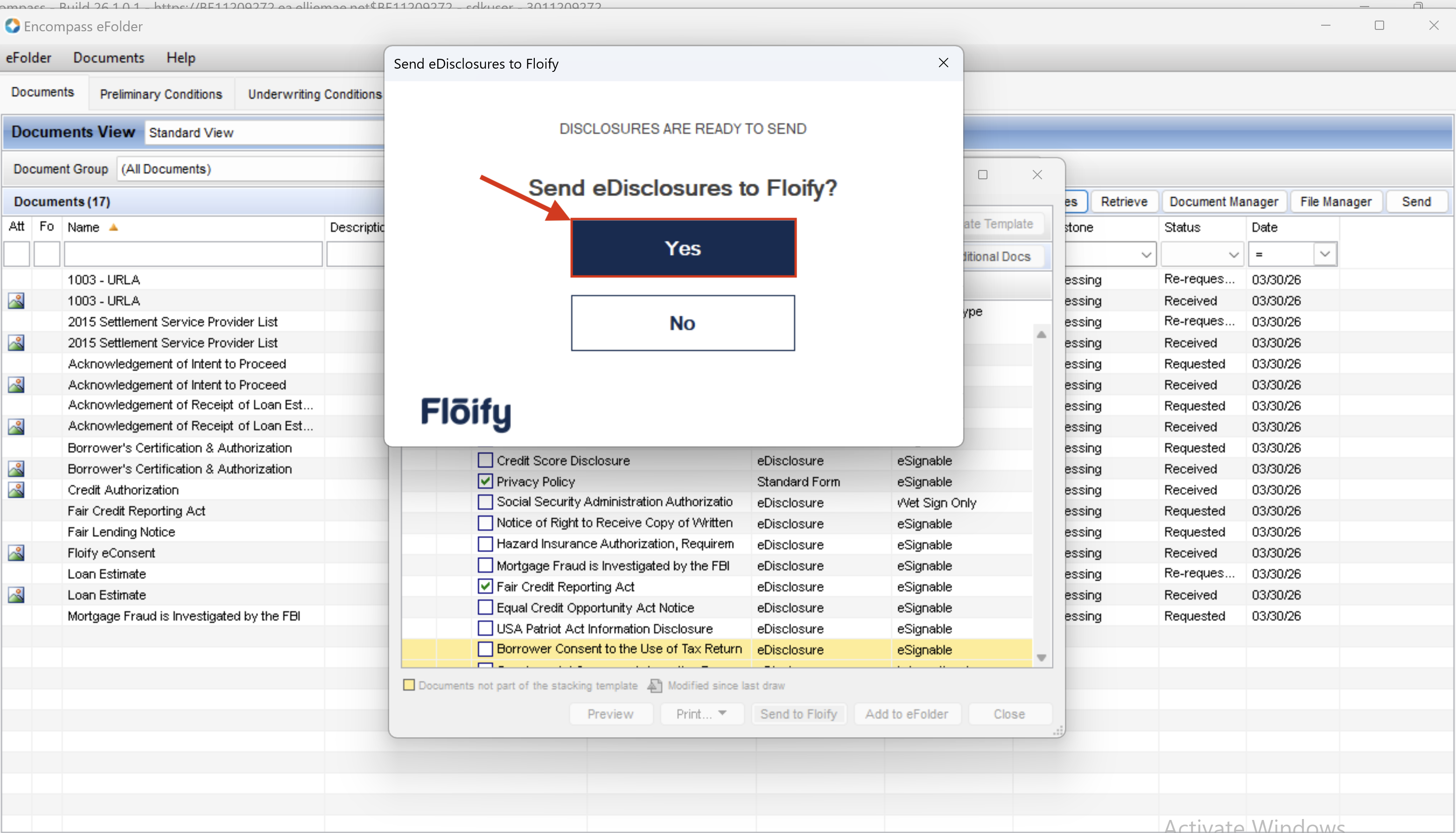This screenshot has height=833, width=1456.
Task: Confirm sending eDisclosures with Yes
Action: point(683,248)
